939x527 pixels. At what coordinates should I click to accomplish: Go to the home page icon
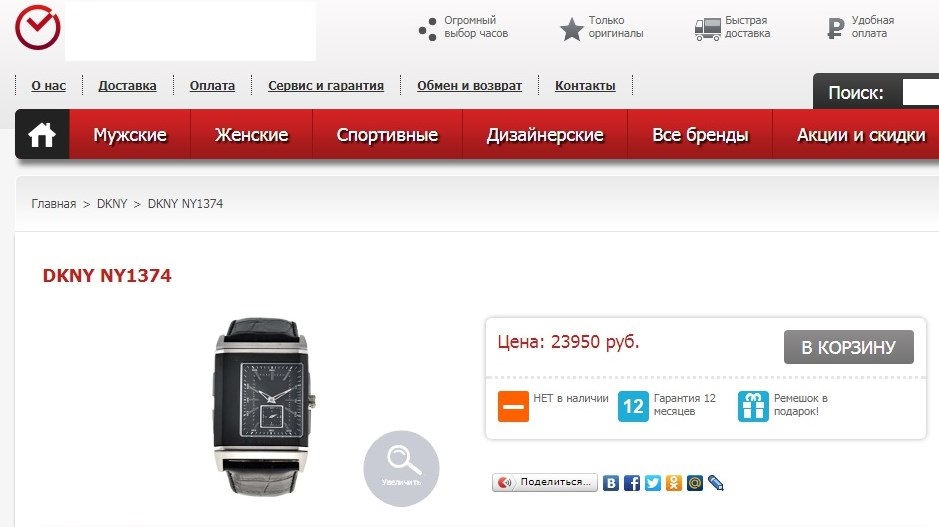pos(42,135)
